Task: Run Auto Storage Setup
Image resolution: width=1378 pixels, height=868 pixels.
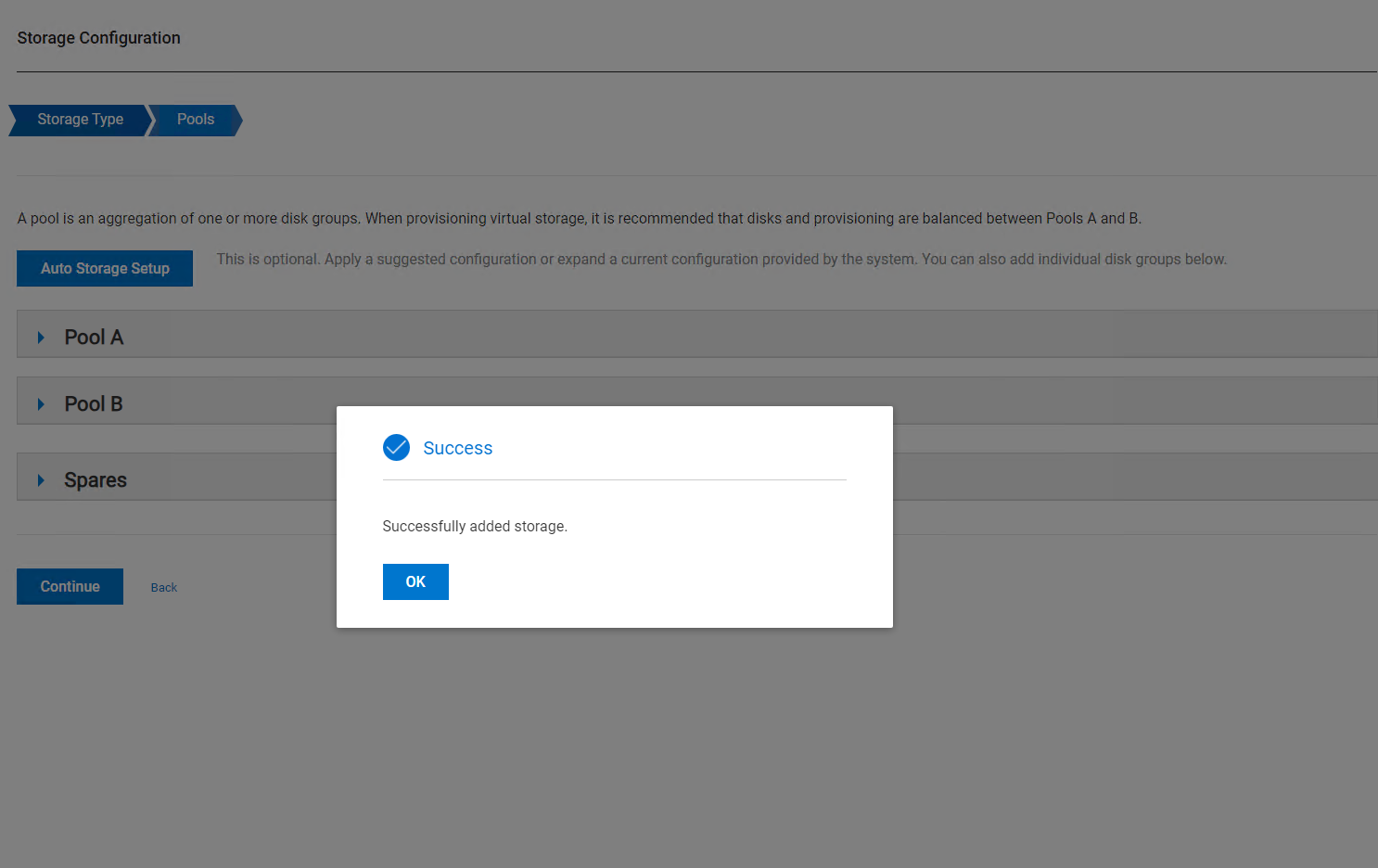Action: [x=105, y=268]
